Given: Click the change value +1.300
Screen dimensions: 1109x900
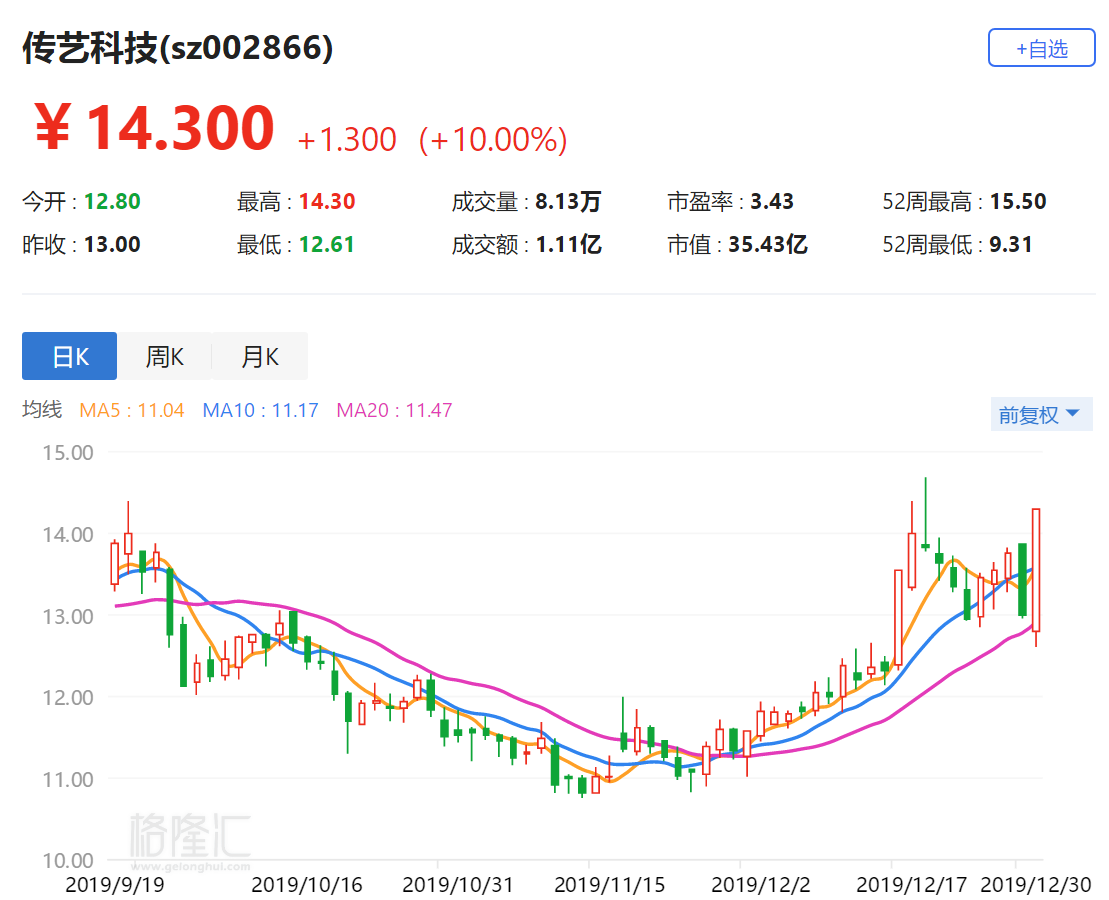Looking at the screenshot, I should tap(347, 139).
